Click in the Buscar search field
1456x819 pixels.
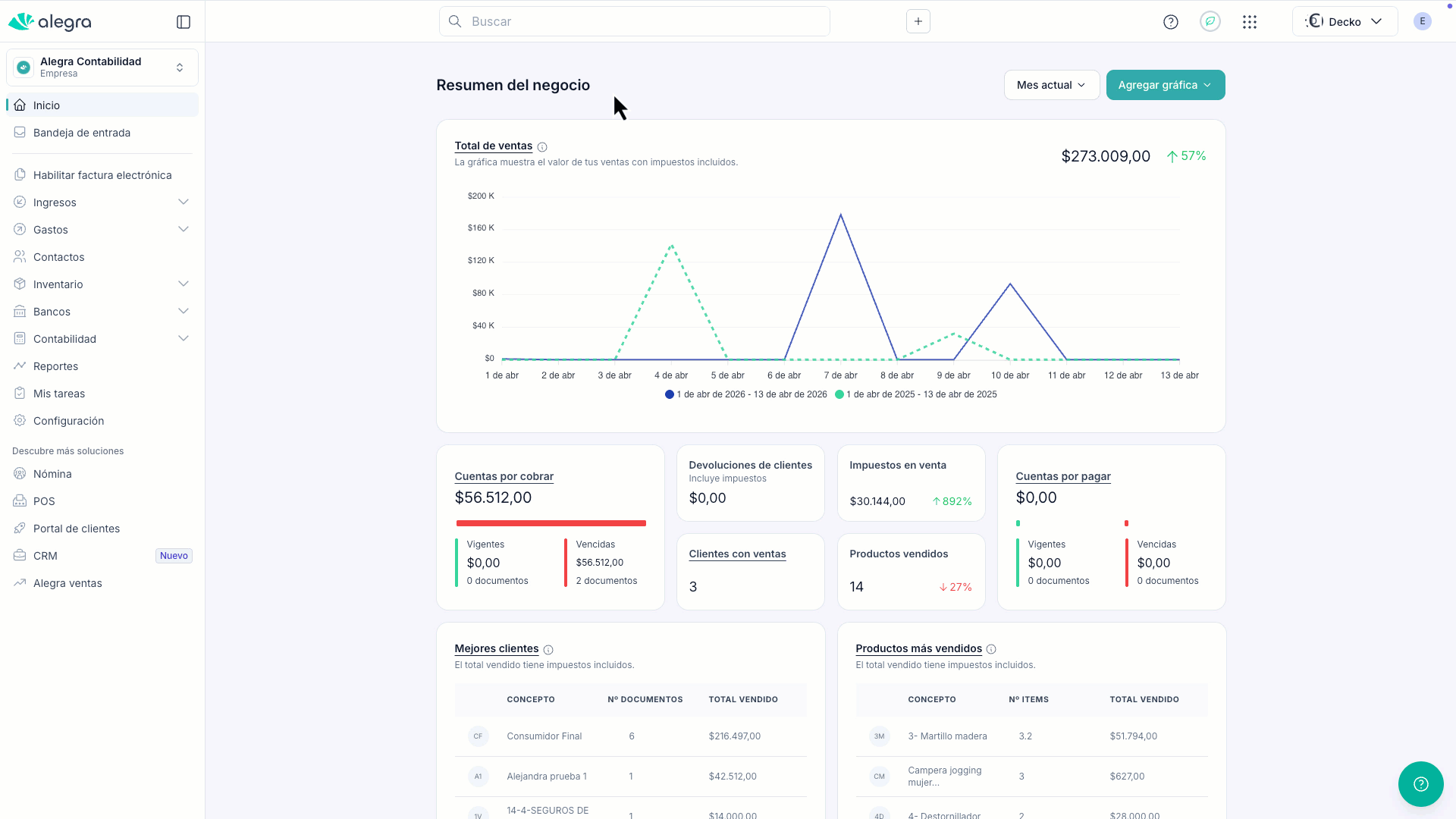click(x=645, y=21)
